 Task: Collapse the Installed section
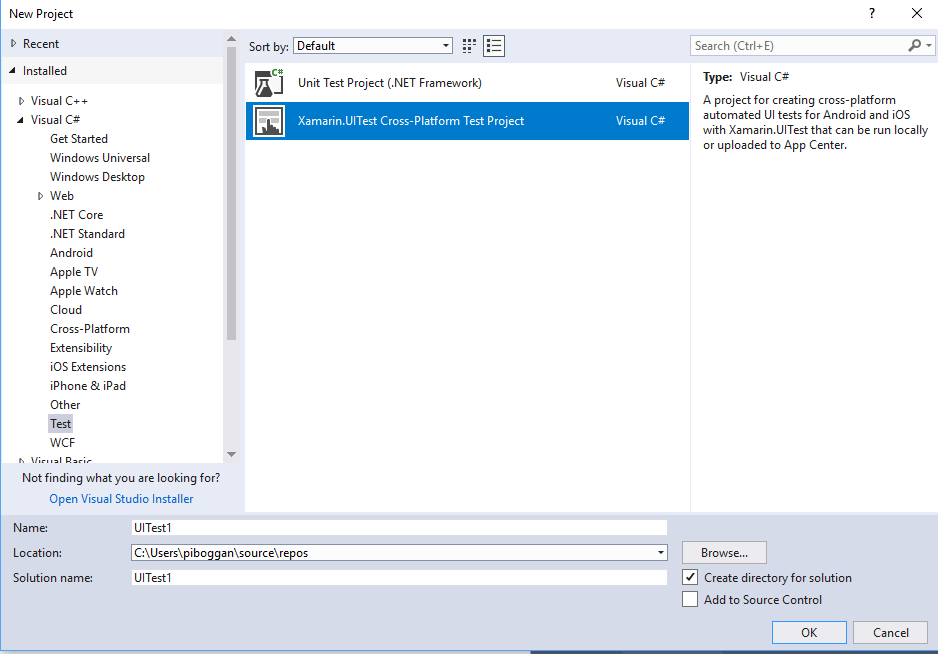click(13, 71)
